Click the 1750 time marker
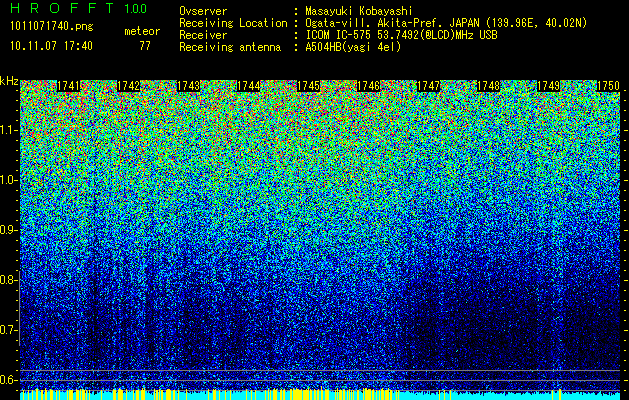 point(609,86)
